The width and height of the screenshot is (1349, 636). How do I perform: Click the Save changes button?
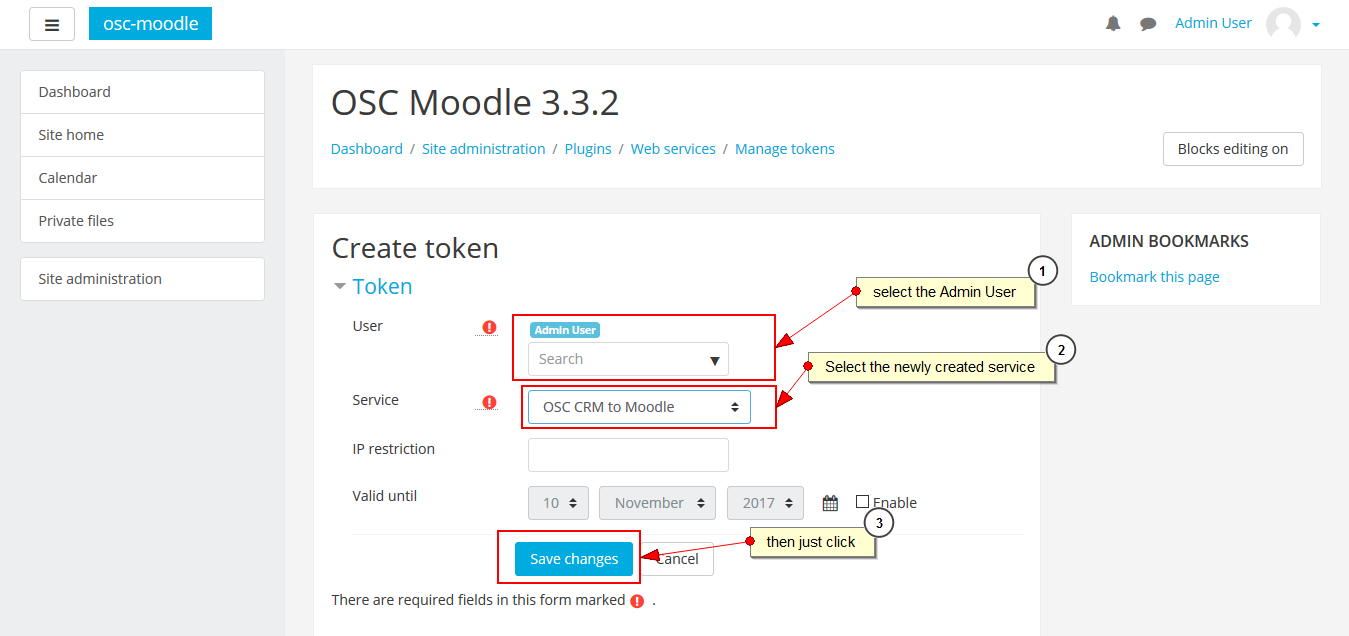click(x=574, y=559)
